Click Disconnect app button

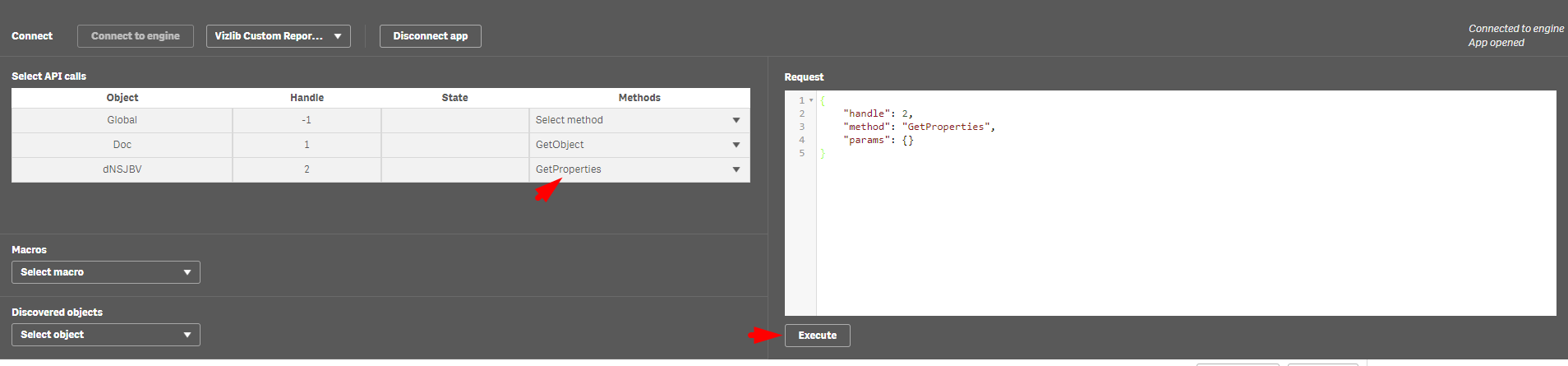[431, 36]
